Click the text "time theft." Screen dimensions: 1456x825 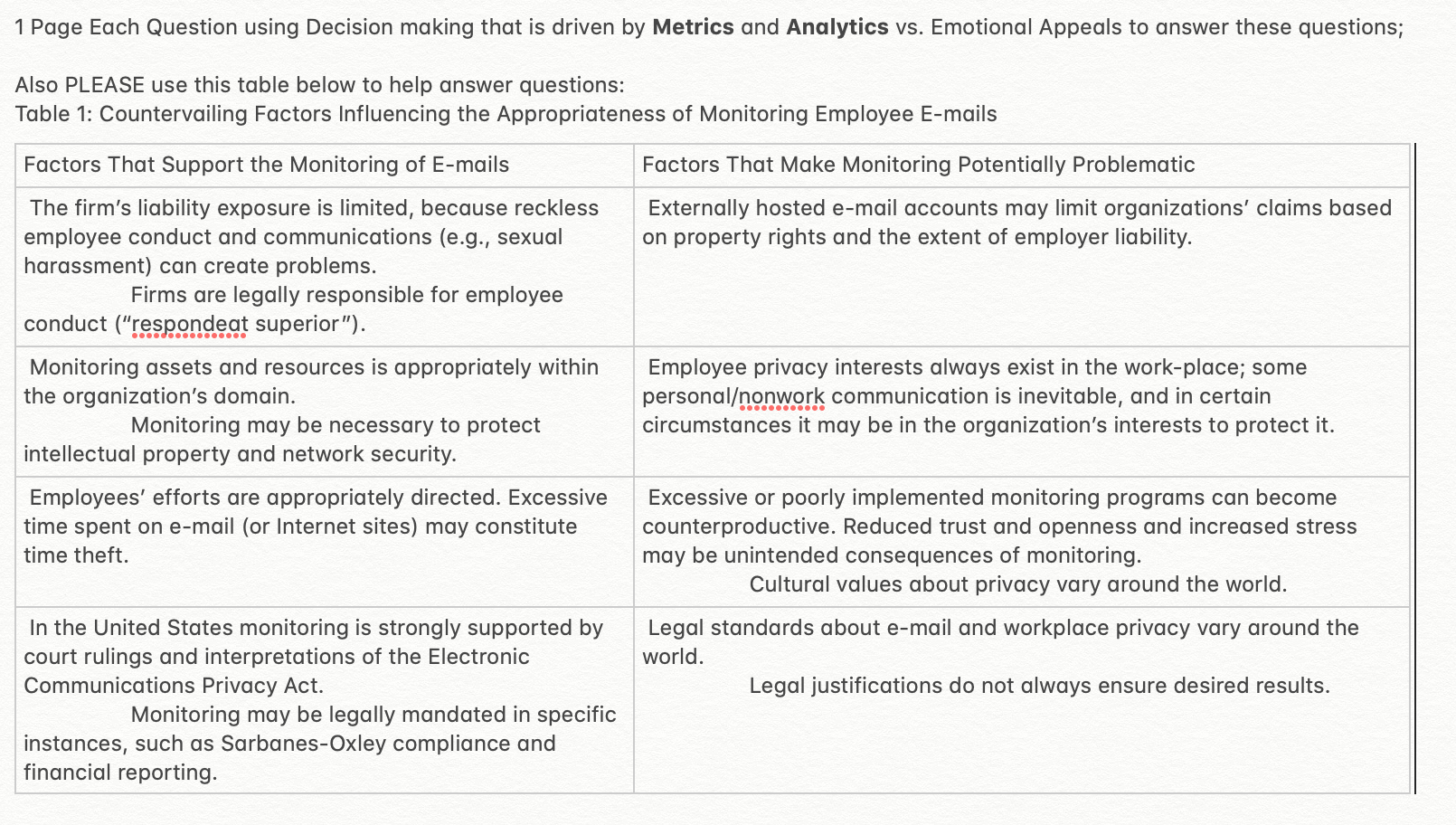[x=76, y=555]
